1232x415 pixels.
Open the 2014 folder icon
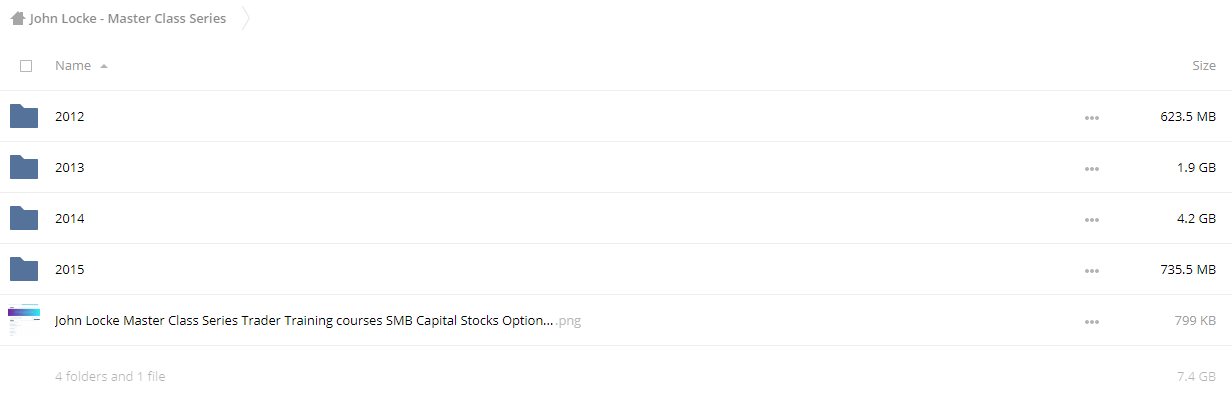click(x=24, y=218)
